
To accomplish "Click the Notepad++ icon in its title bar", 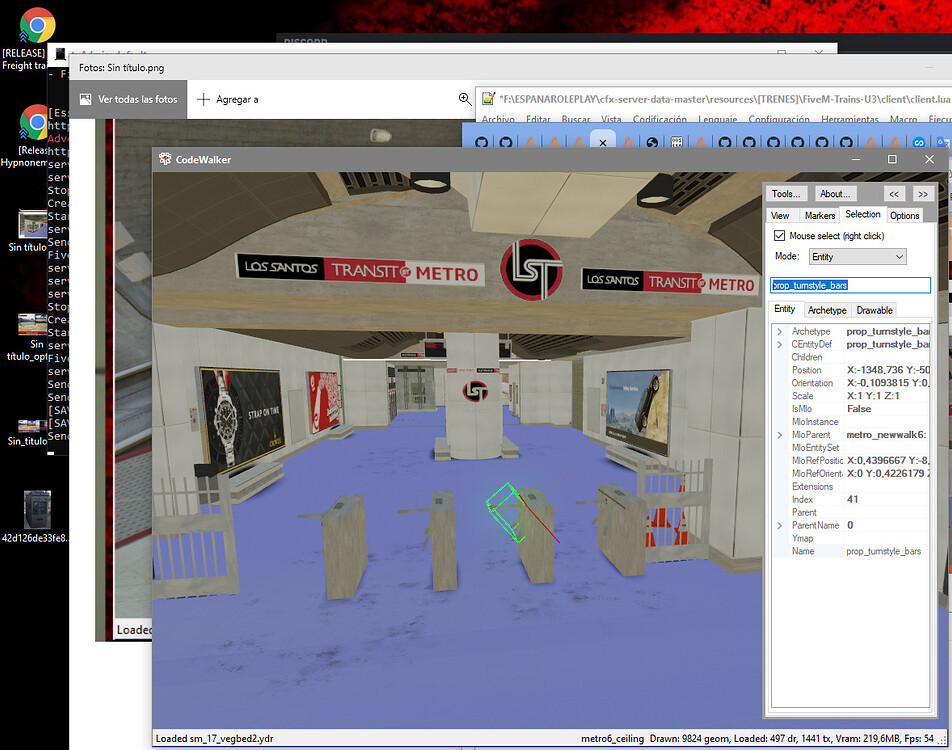I will 488,98.
